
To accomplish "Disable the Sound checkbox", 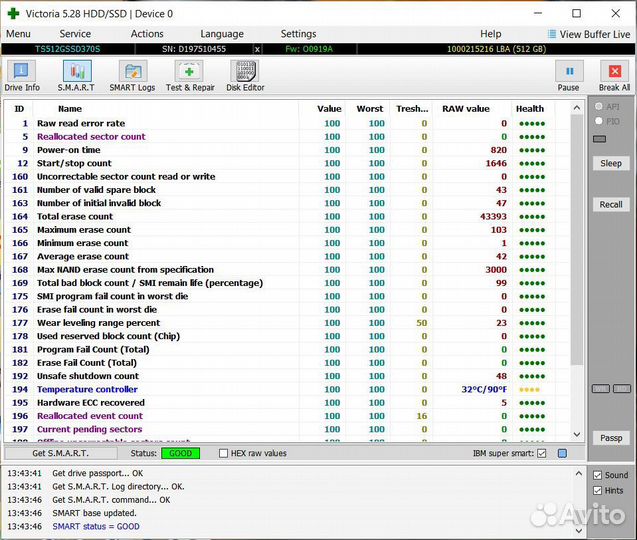I will (597, 475).
